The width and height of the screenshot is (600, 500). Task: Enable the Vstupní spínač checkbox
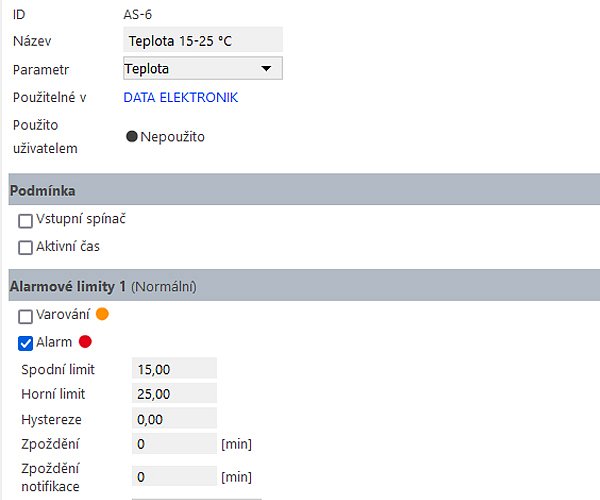tap(26, 221)
